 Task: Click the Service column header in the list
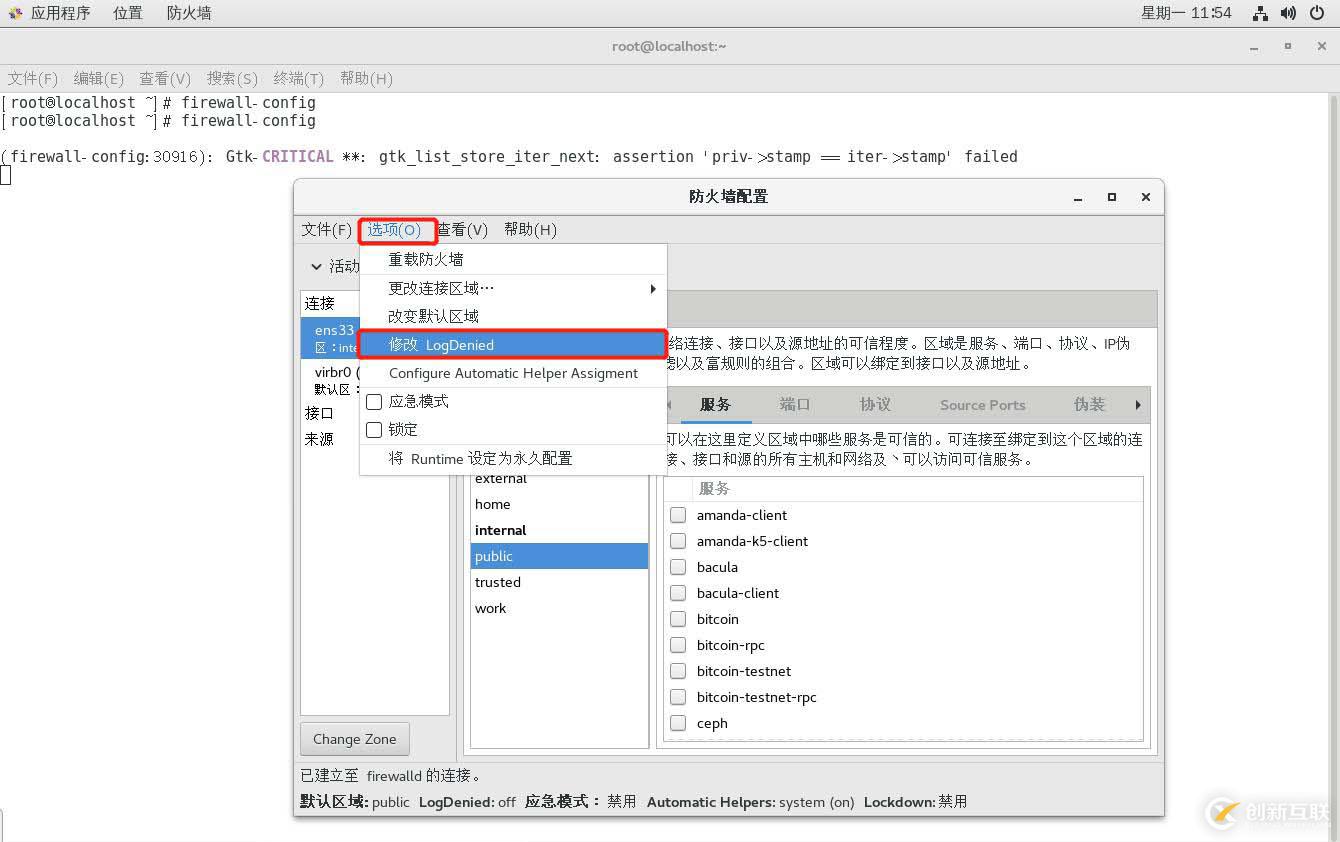[x=916, y=489]
